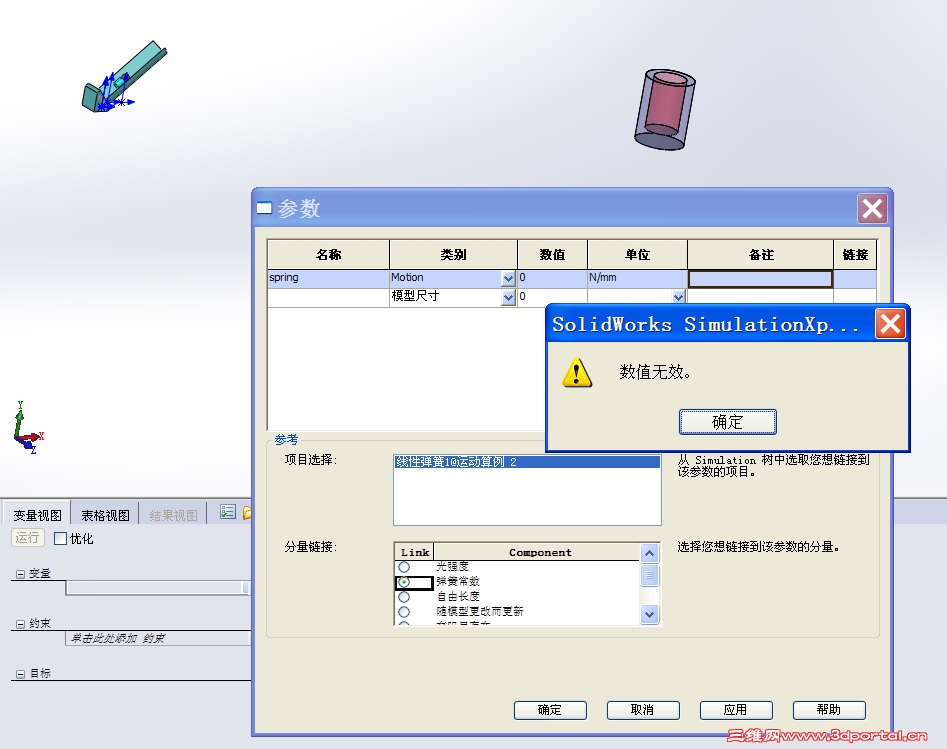Open the unit dropdown in the second row

click(678, 297)
